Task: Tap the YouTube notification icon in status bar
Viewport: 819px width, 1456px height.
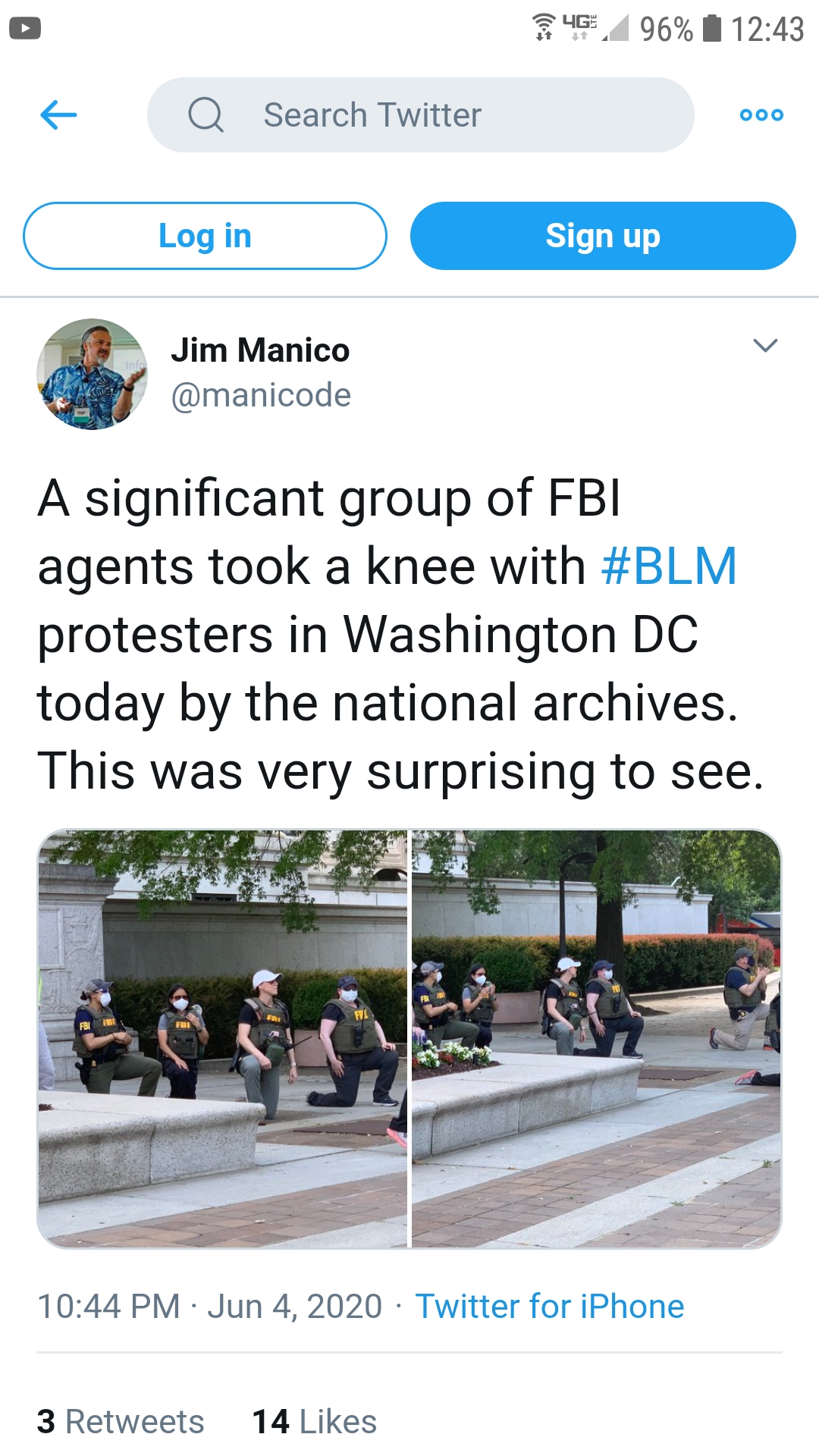Action: click(25, 29)
